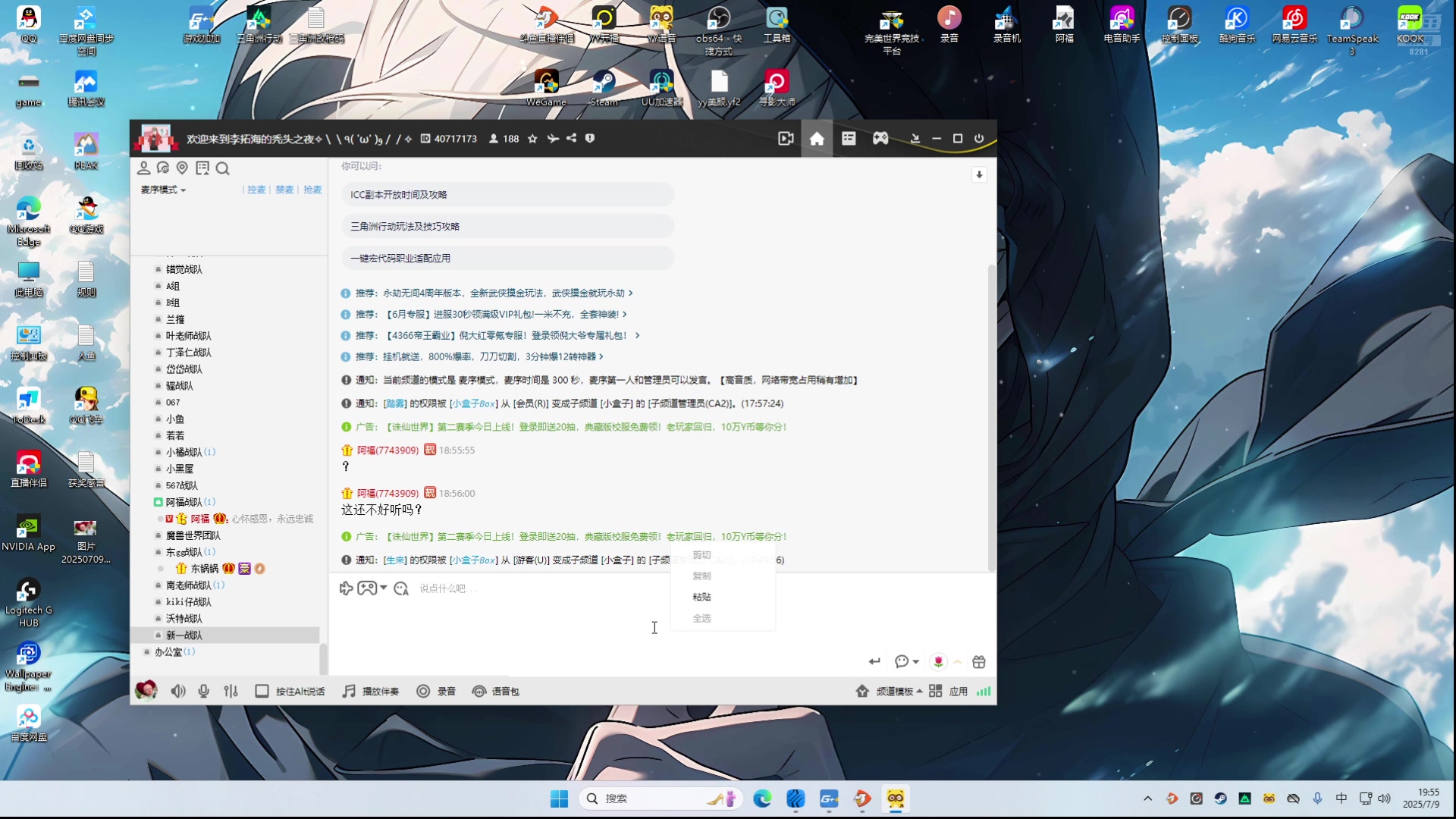Click the user avatar at bottom left
The height and width of the screenshot is (819, 1456).
pyautogui.click(x=146, y=691)
